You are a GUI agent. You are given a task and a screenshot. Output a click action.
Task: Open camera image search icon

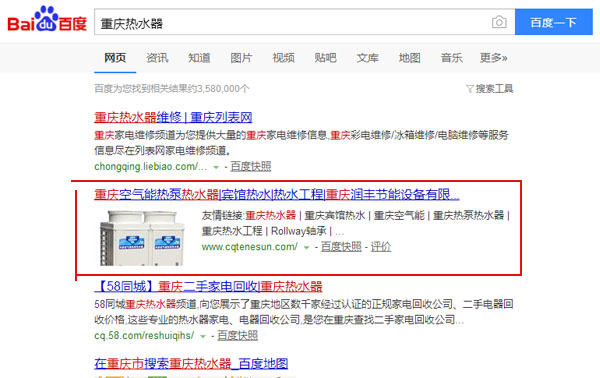499,22
